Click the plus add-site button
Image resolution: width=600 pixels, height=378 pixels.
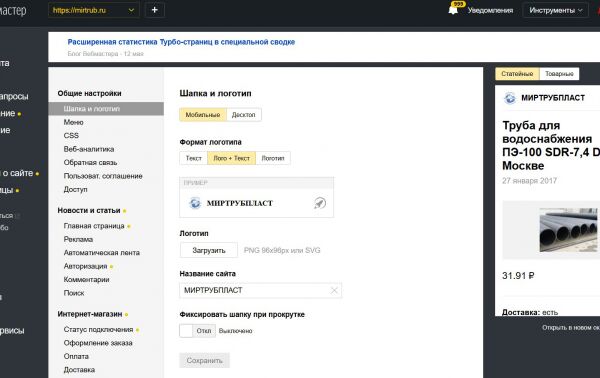click(155, 10)
